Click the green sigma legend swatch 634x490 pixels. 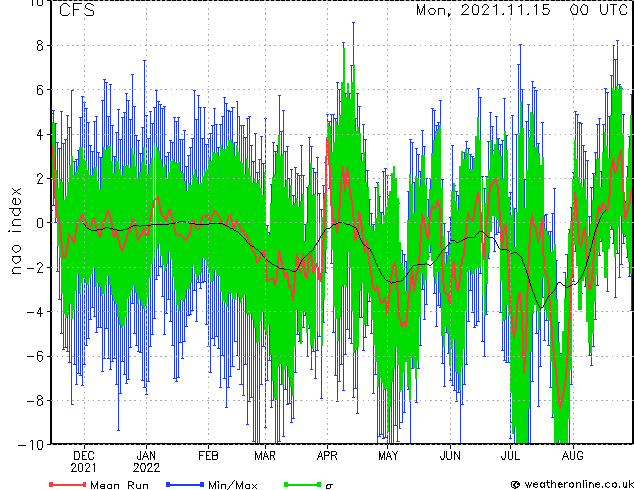303,484
